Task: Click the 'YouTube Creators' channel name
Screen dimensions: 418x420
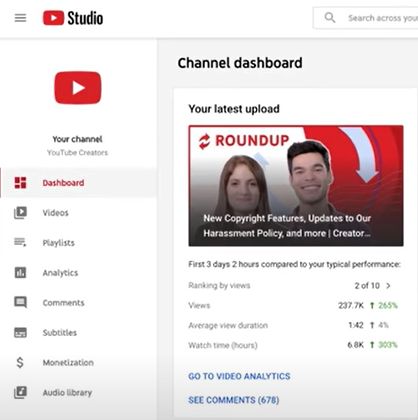Action: tap(77, 153)
